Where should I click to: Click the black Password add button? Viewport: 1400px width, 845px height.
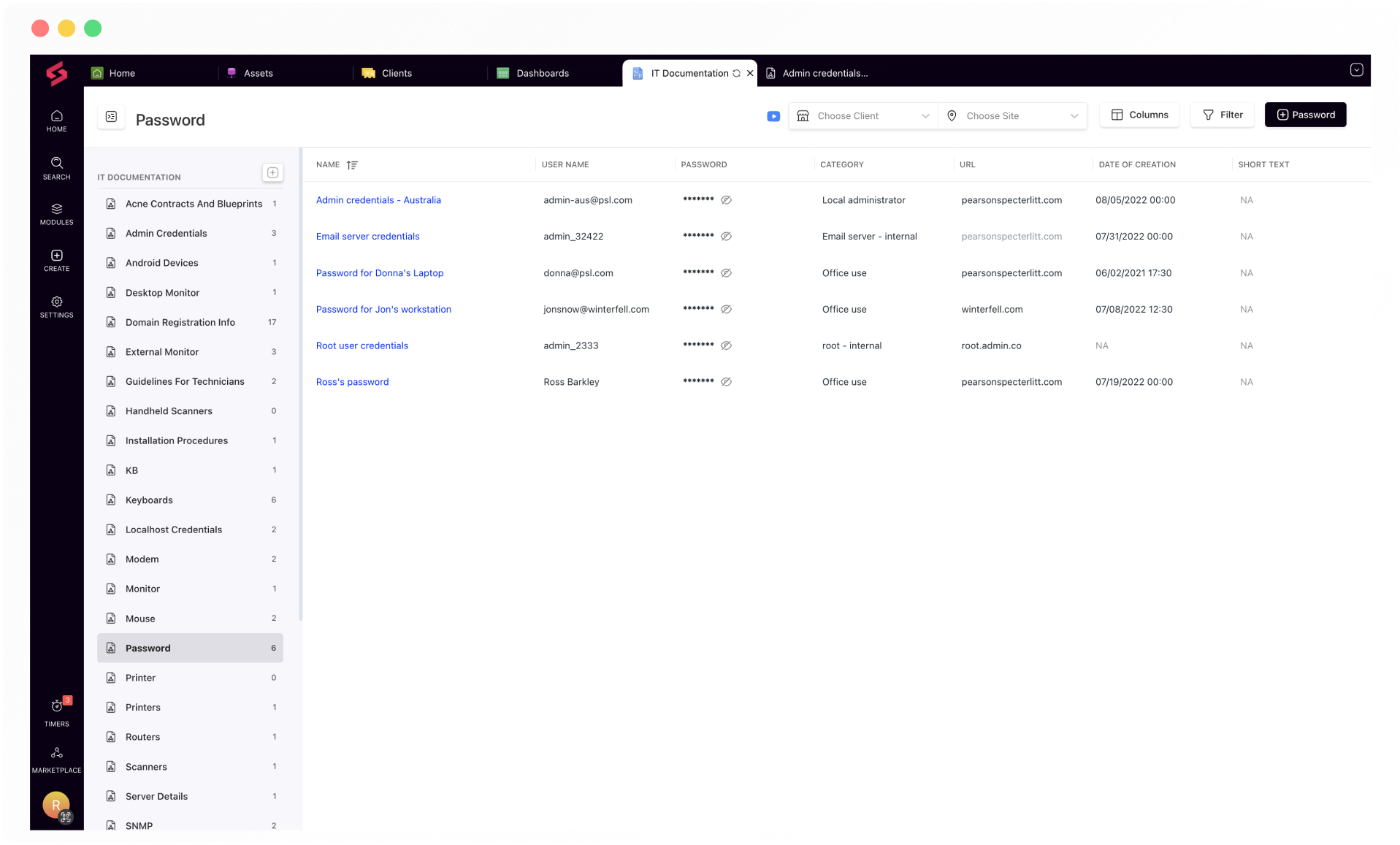(1305, 115)
